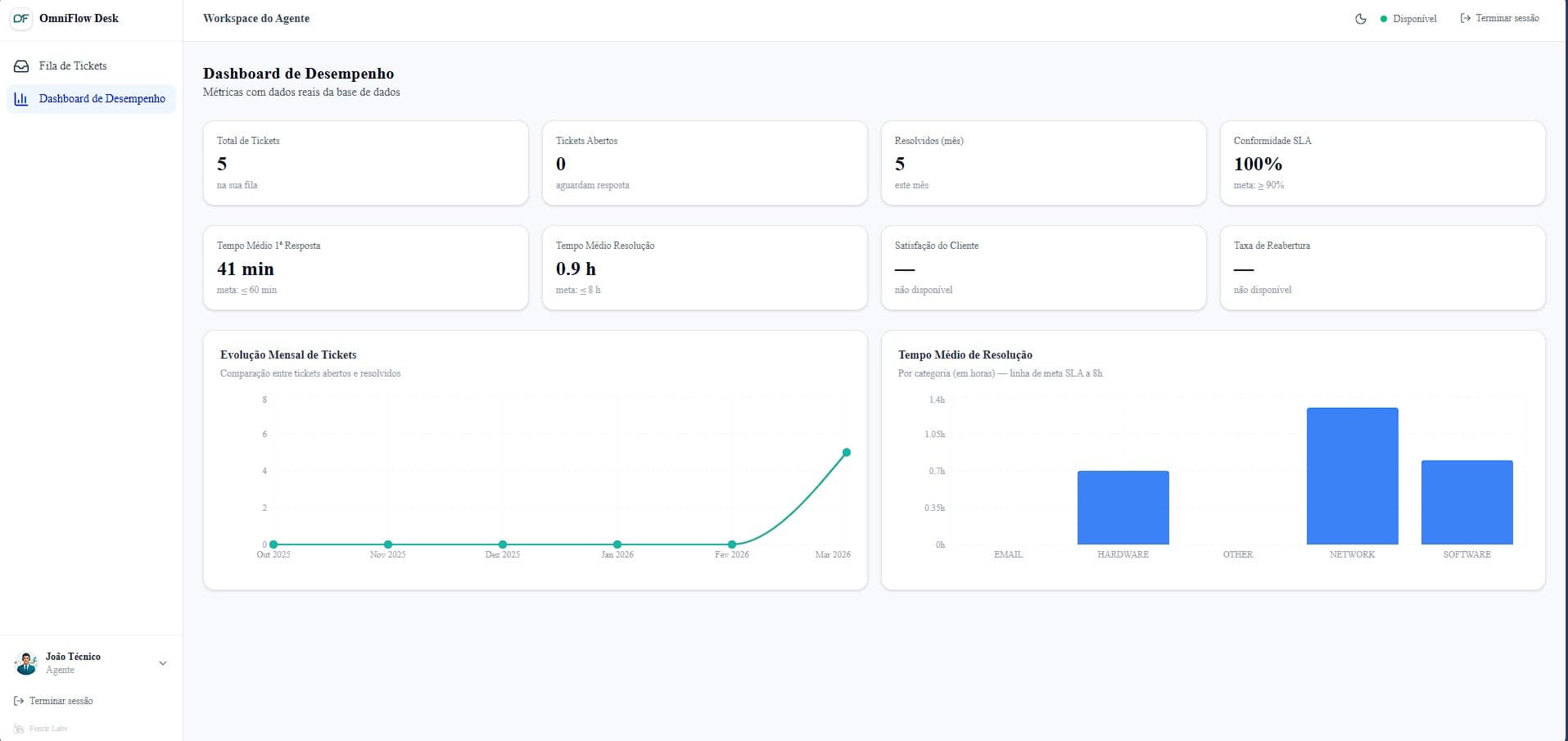
Task: Click João Técnico's avatar picture
Action: click(x=26, y=663)
